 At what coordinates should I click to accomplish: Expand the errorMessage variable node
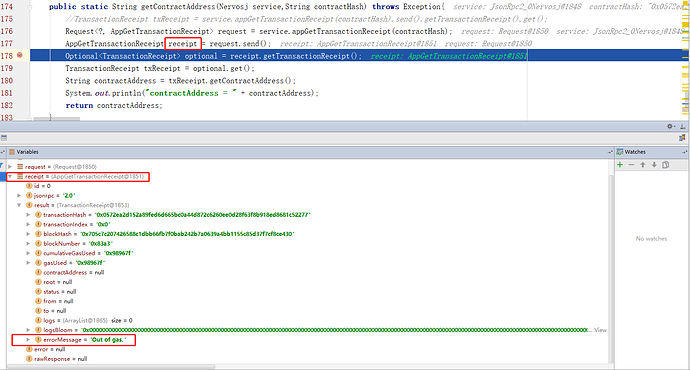[x=29, y=340]
